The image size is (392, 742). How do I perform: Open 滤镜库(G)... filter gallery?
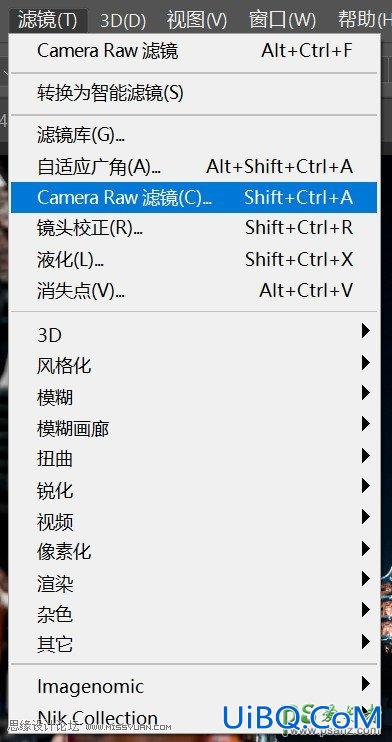[194, 135]
